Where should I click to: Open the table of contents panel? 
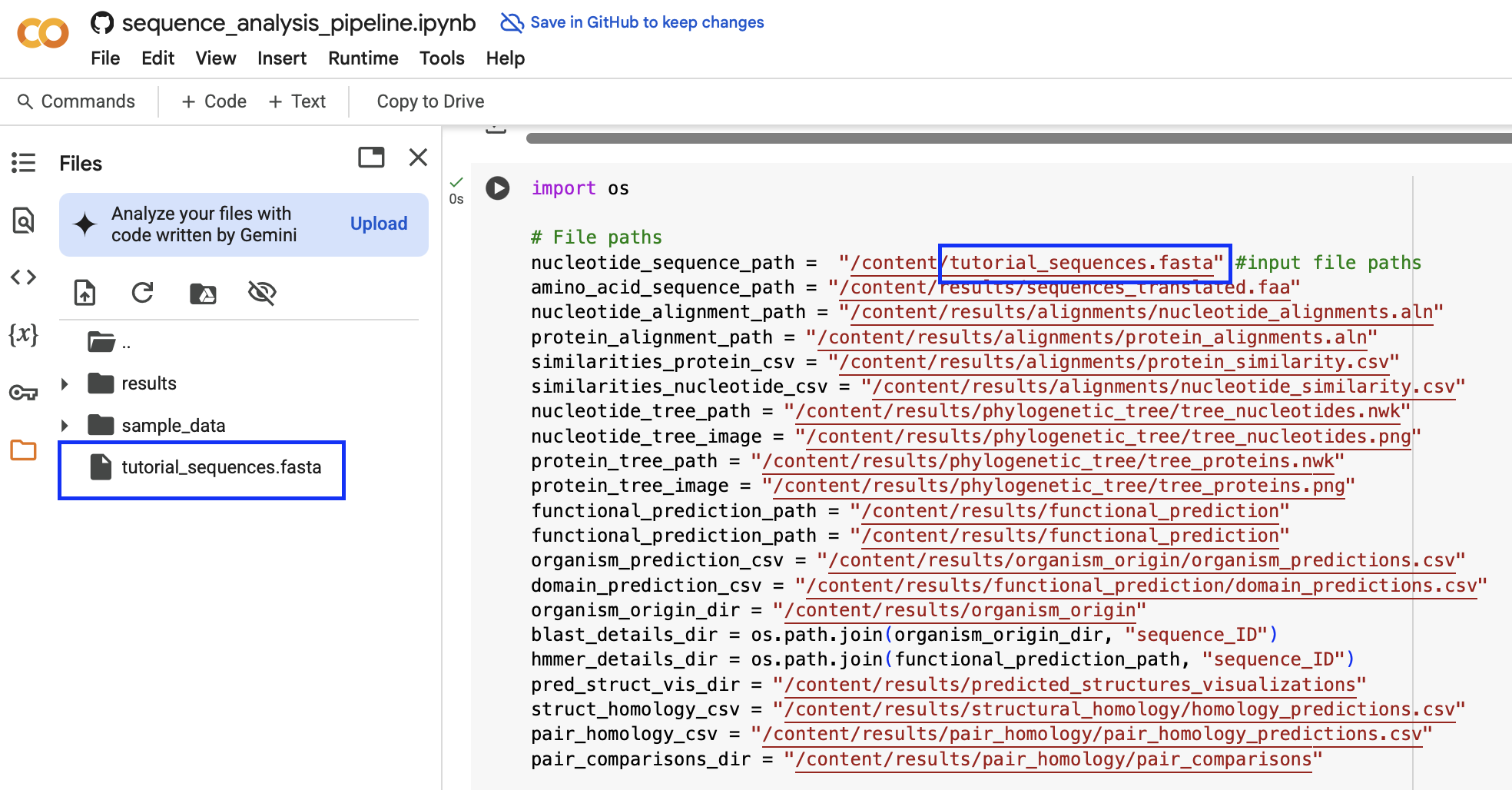click(23, 162)
